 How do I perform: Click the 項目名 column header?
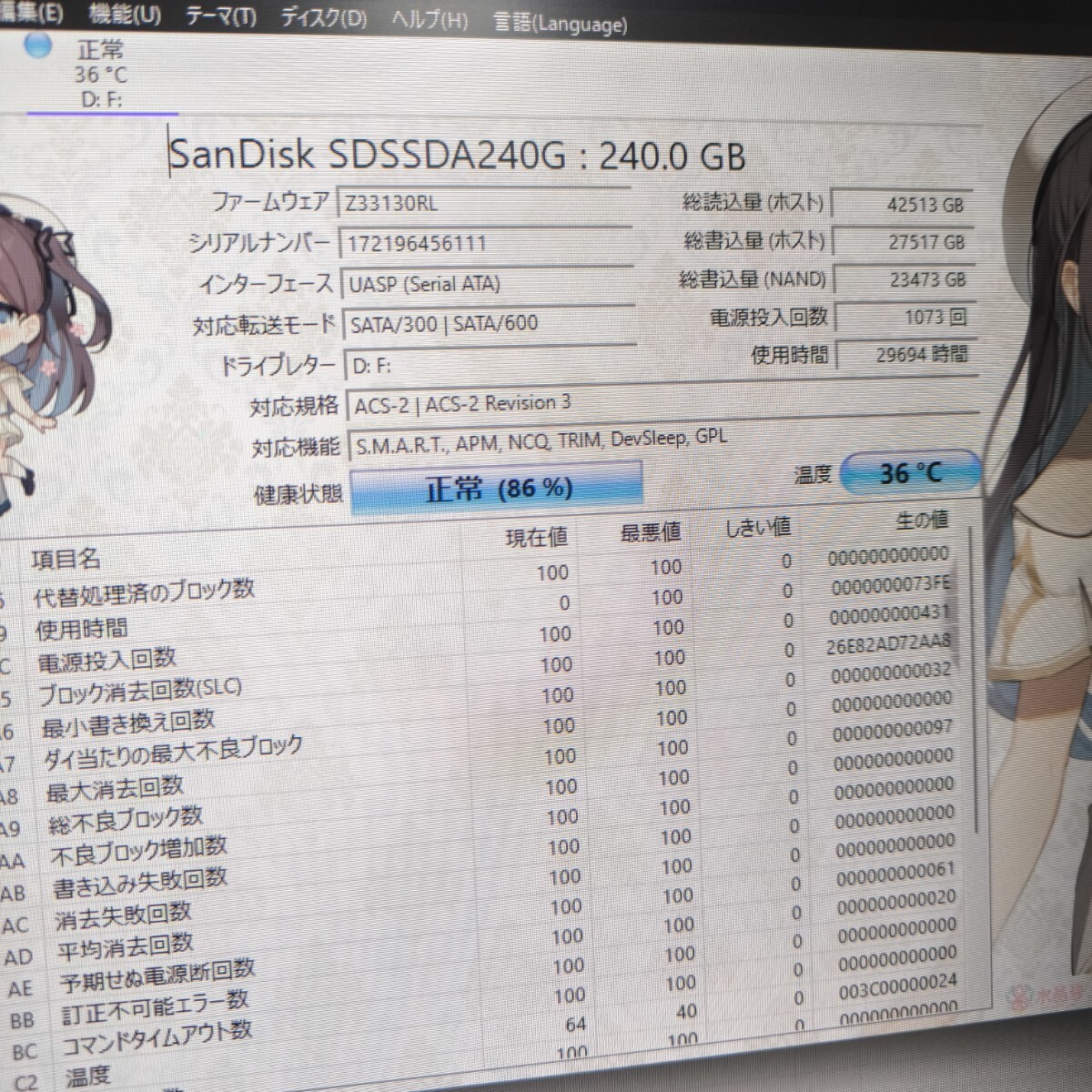tap(66, 559)
